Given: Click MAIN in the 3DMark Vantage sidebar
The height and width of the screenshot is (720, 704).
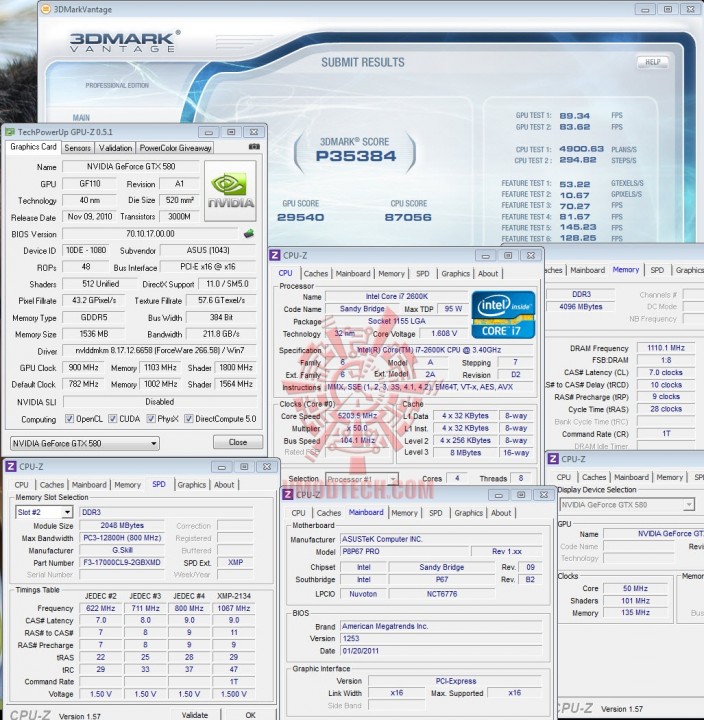Looking at the screenshot, I should click(x=81, y=118).
